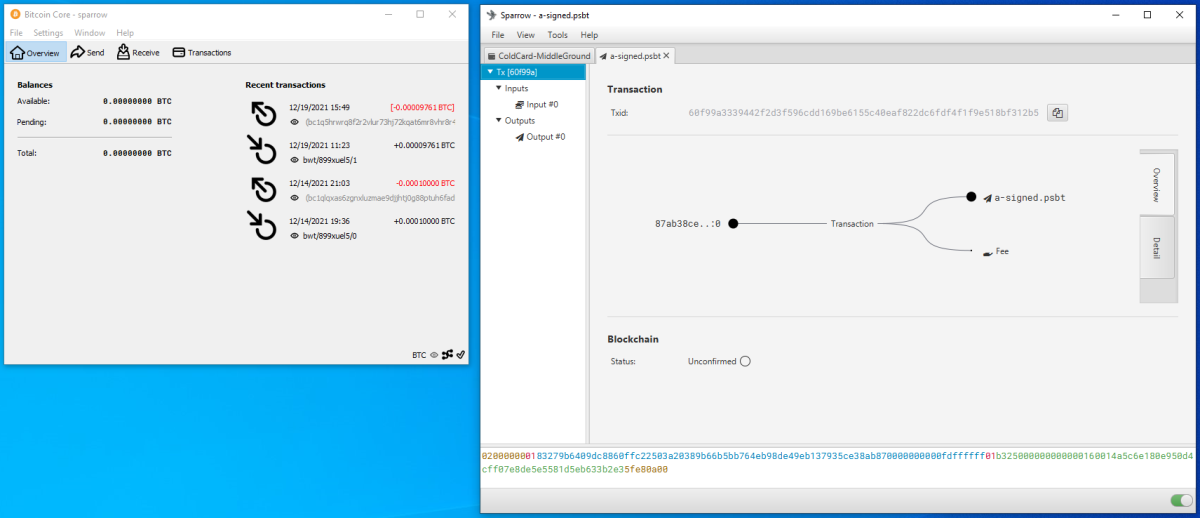
Task: Click eye icon beside (bc1qlqxas6zgnxluzmae address
Action: point(295,198)
